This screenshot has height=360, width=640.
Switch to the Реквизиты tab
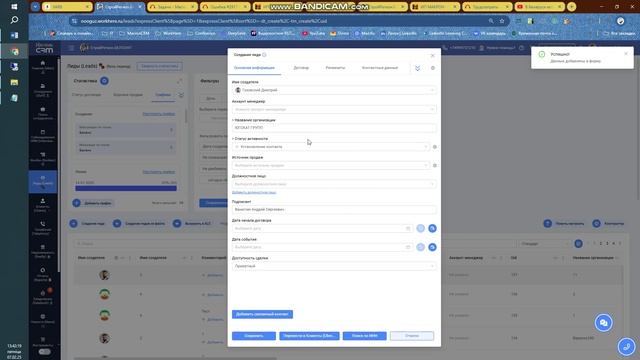[x=335, y=68]
